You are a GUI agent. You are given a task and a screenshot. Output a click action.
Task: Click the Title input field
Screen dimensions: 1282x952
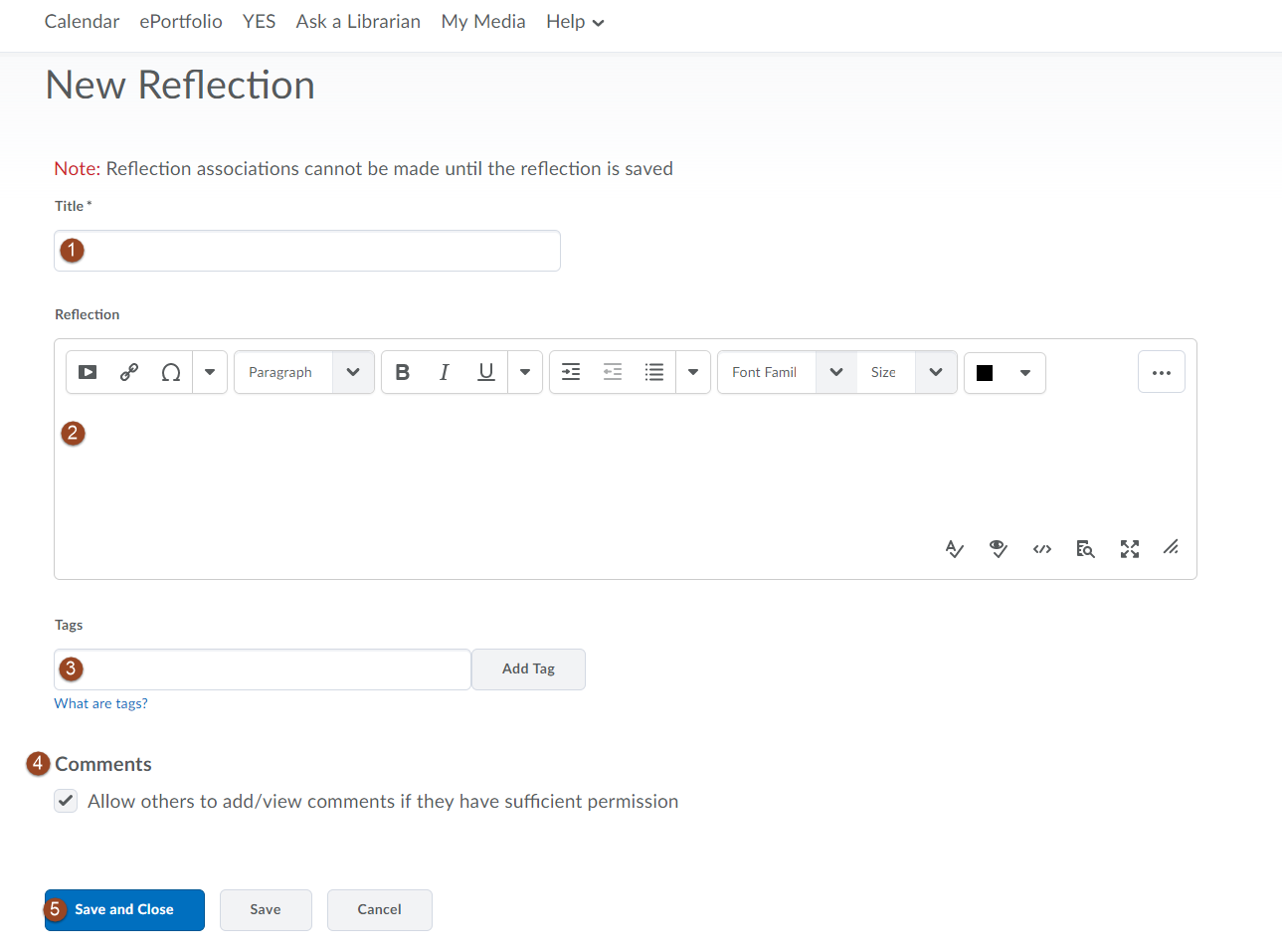point(307,251)
